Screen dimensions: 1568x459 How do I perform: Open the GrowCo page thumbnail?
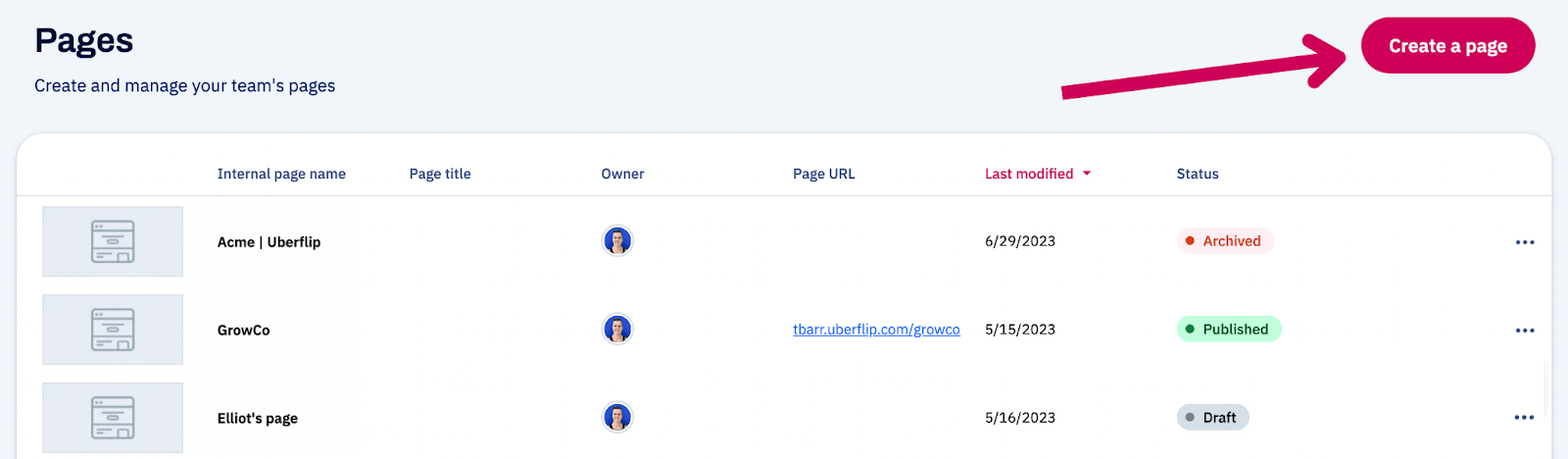pyautogui.click(x=113, y=330)
